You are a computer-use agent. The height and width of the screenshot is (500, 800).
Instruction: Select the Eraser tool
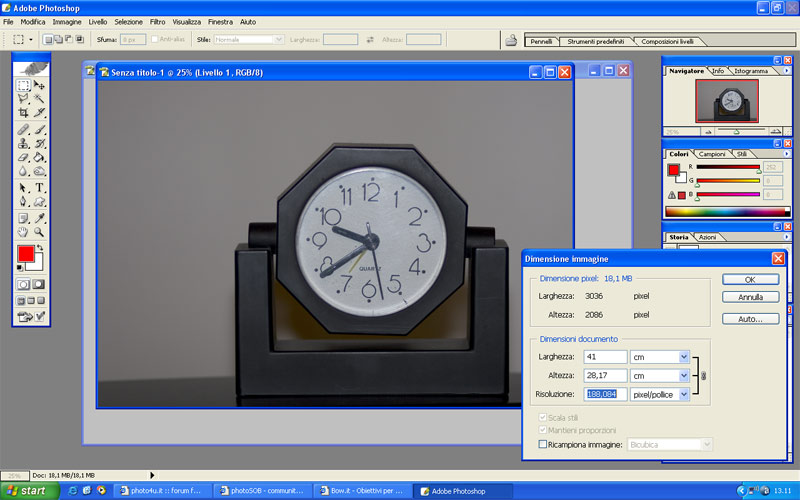pyautogui.click(x=23, y=158)
